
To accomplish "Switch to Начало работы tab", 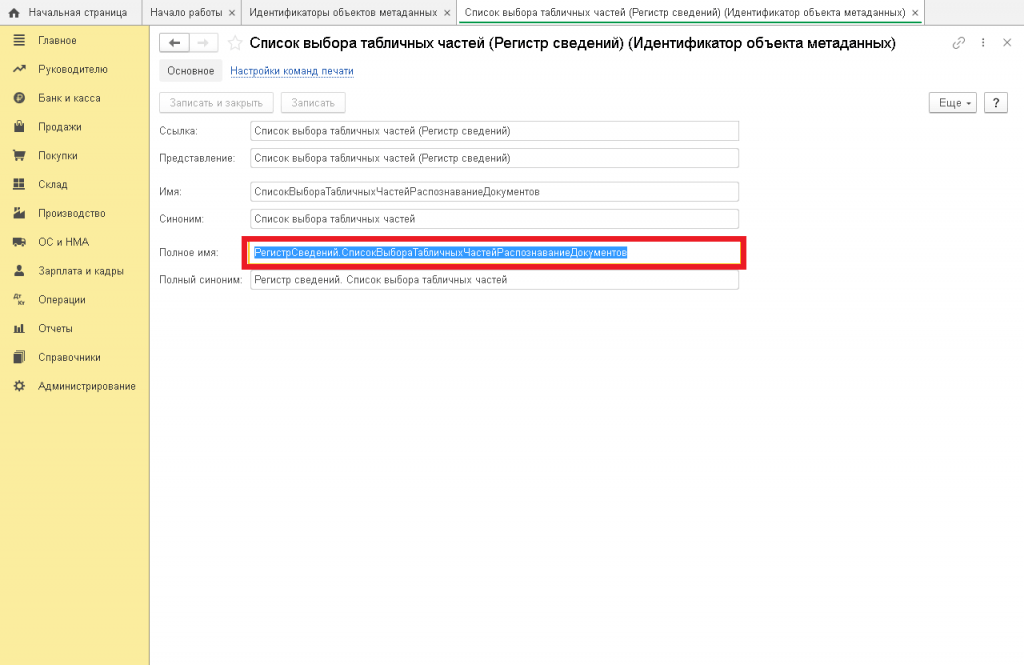I will click(186, 12).
